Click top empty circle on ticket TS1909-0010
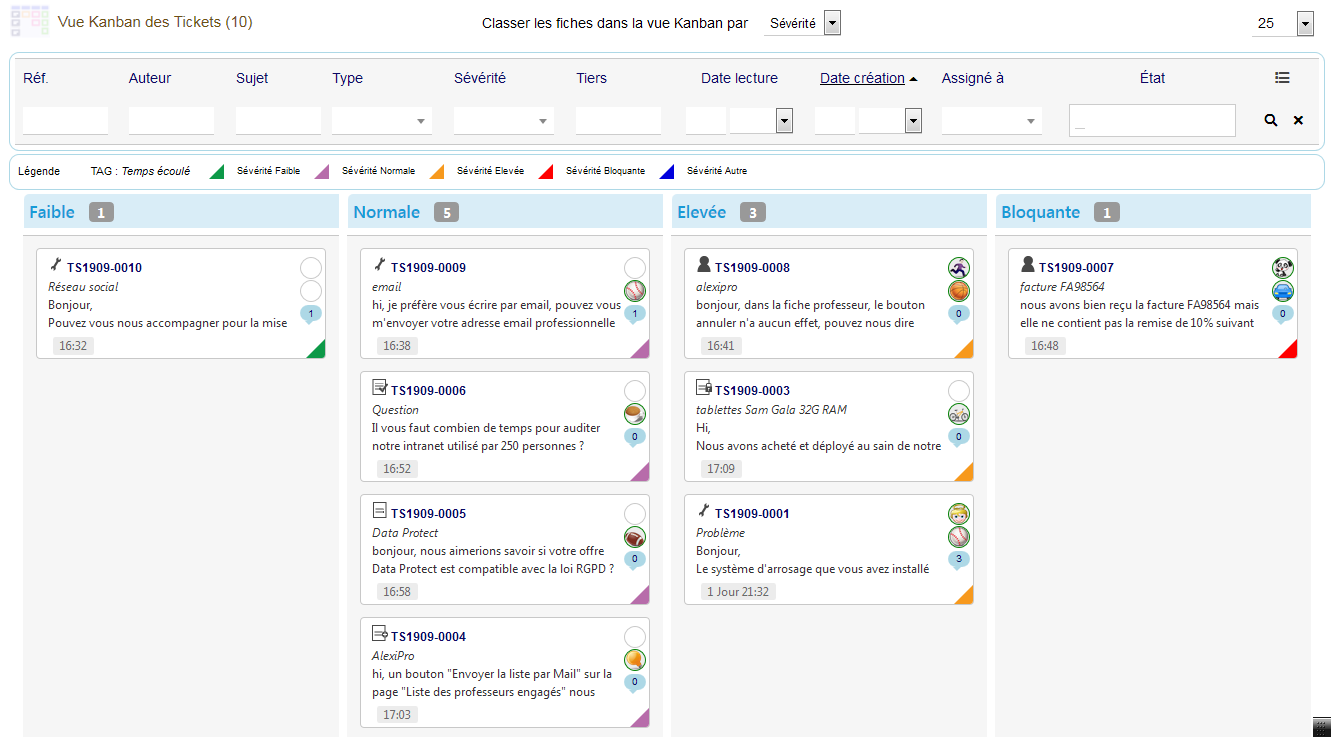 click(311, 267)
